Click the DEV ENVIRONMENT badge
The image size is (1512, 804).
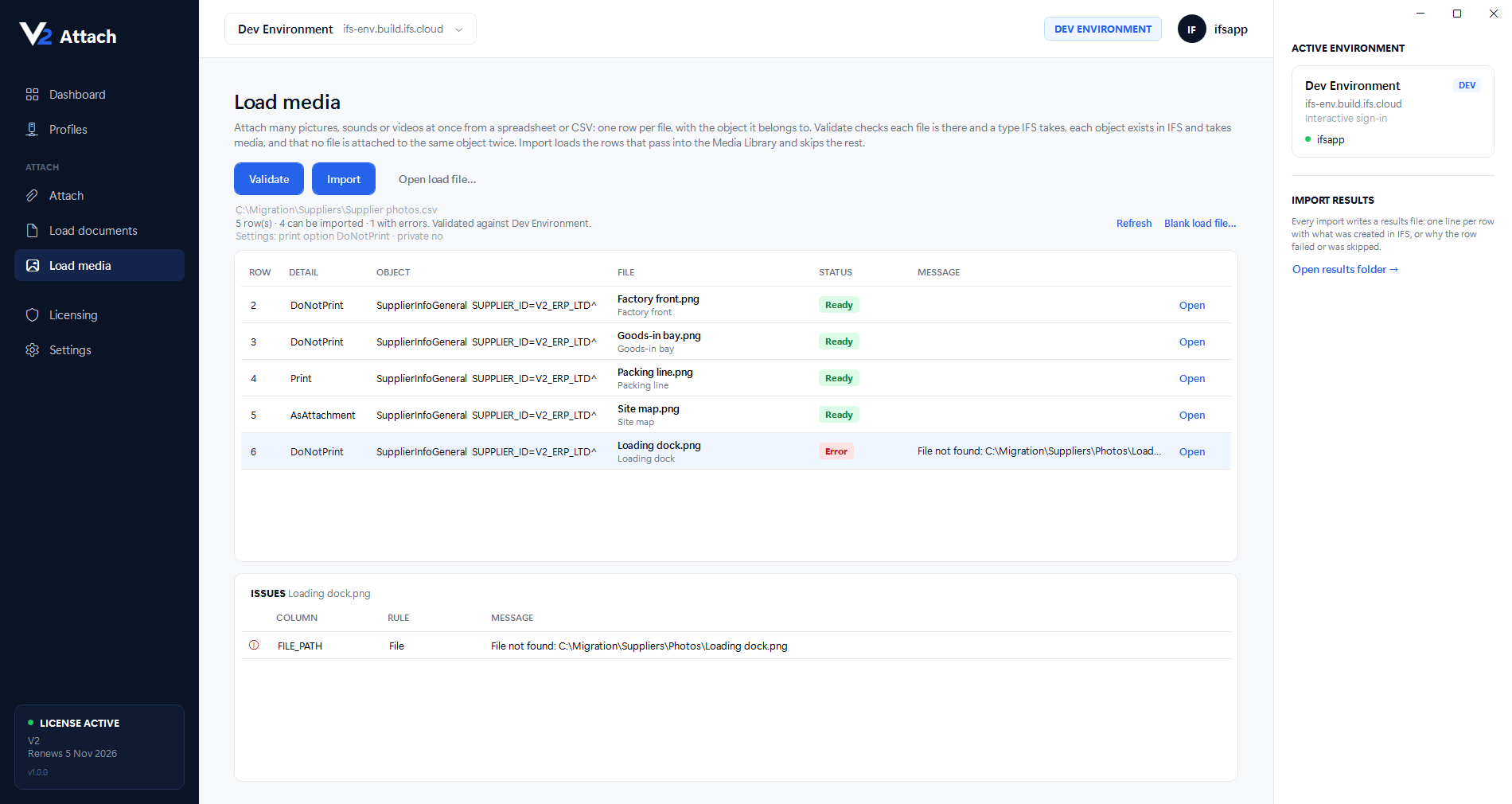tap(1103, 29)
